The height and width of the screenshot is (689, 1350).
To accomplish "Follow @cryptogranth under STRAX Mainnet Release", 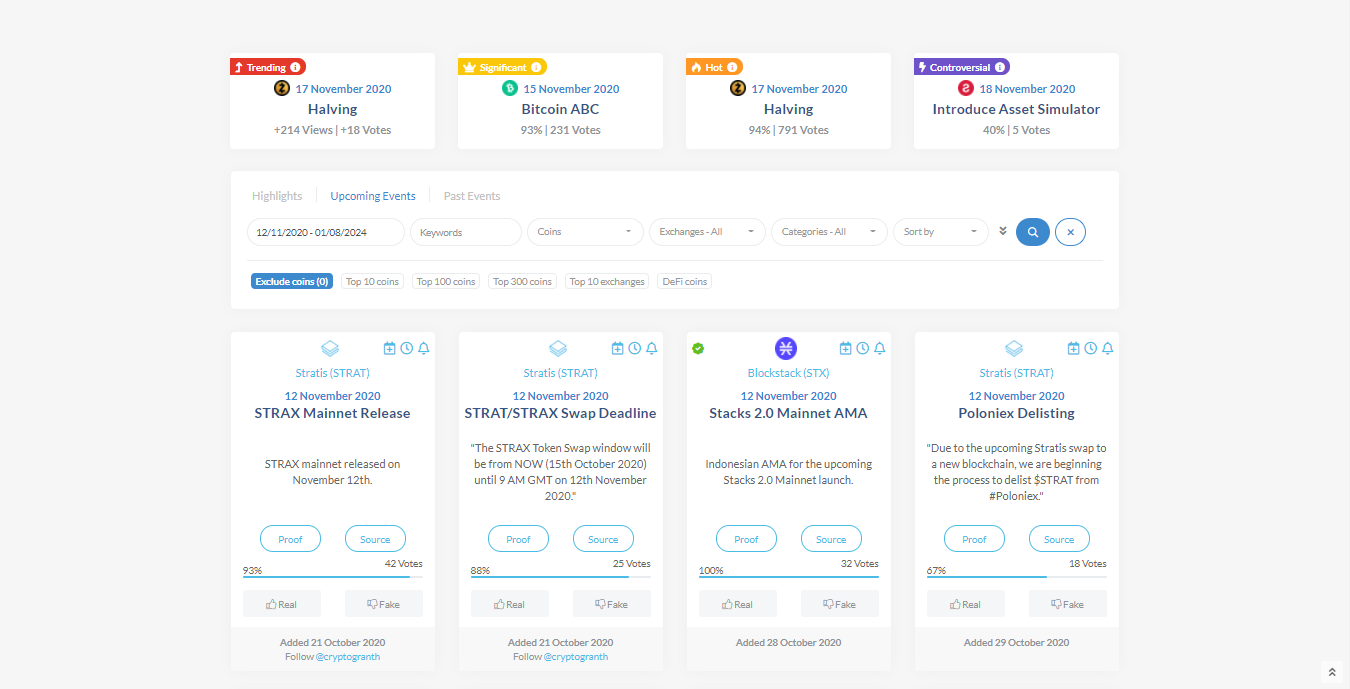I will click(348, 657).
